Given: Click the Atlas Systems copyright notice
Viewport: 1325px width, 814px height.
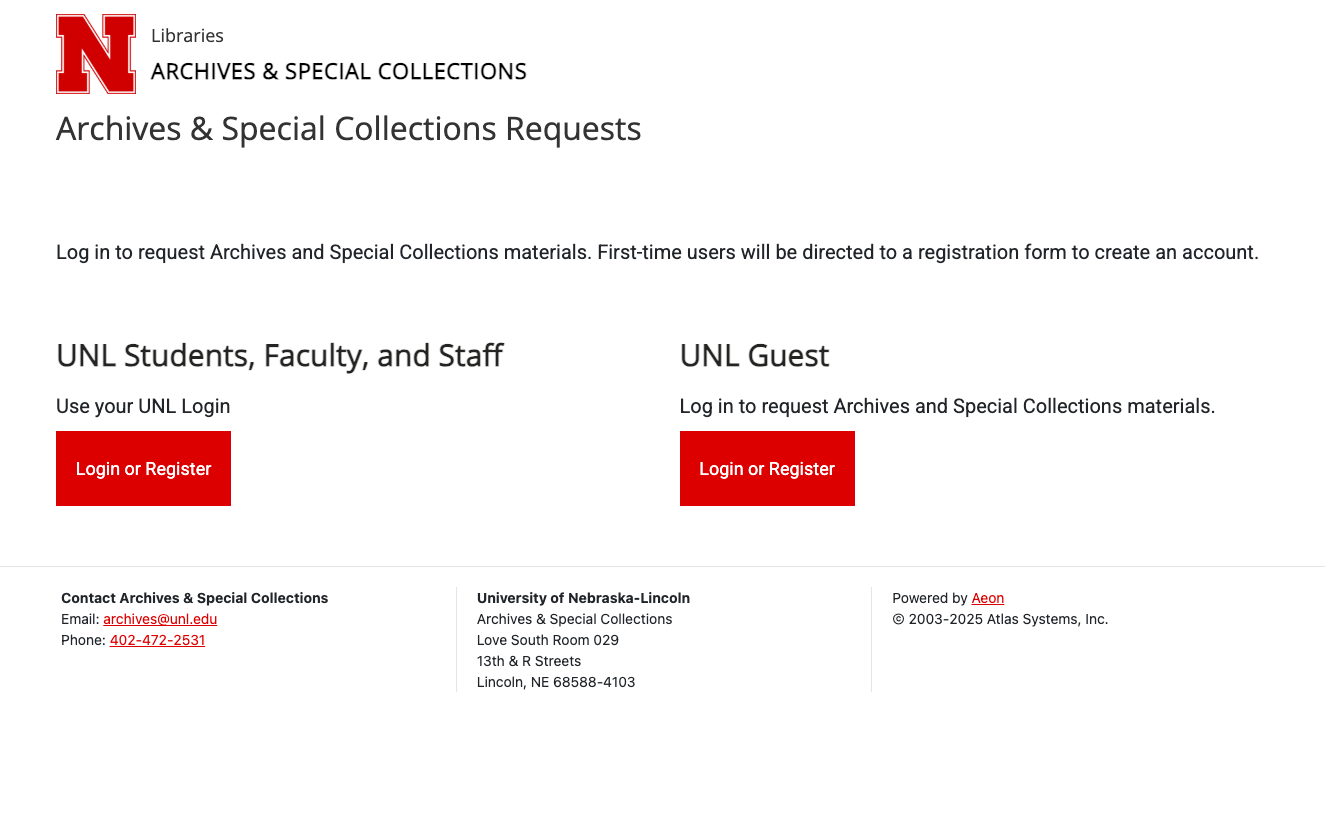Looking at the screenshot, I should [1000, 619].
